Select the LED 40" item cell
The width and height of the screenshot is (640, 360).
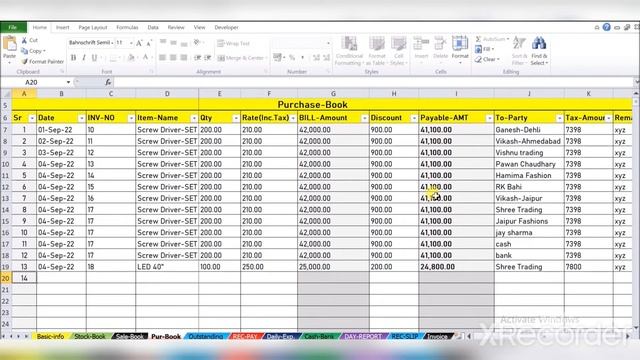pos(167,267)
